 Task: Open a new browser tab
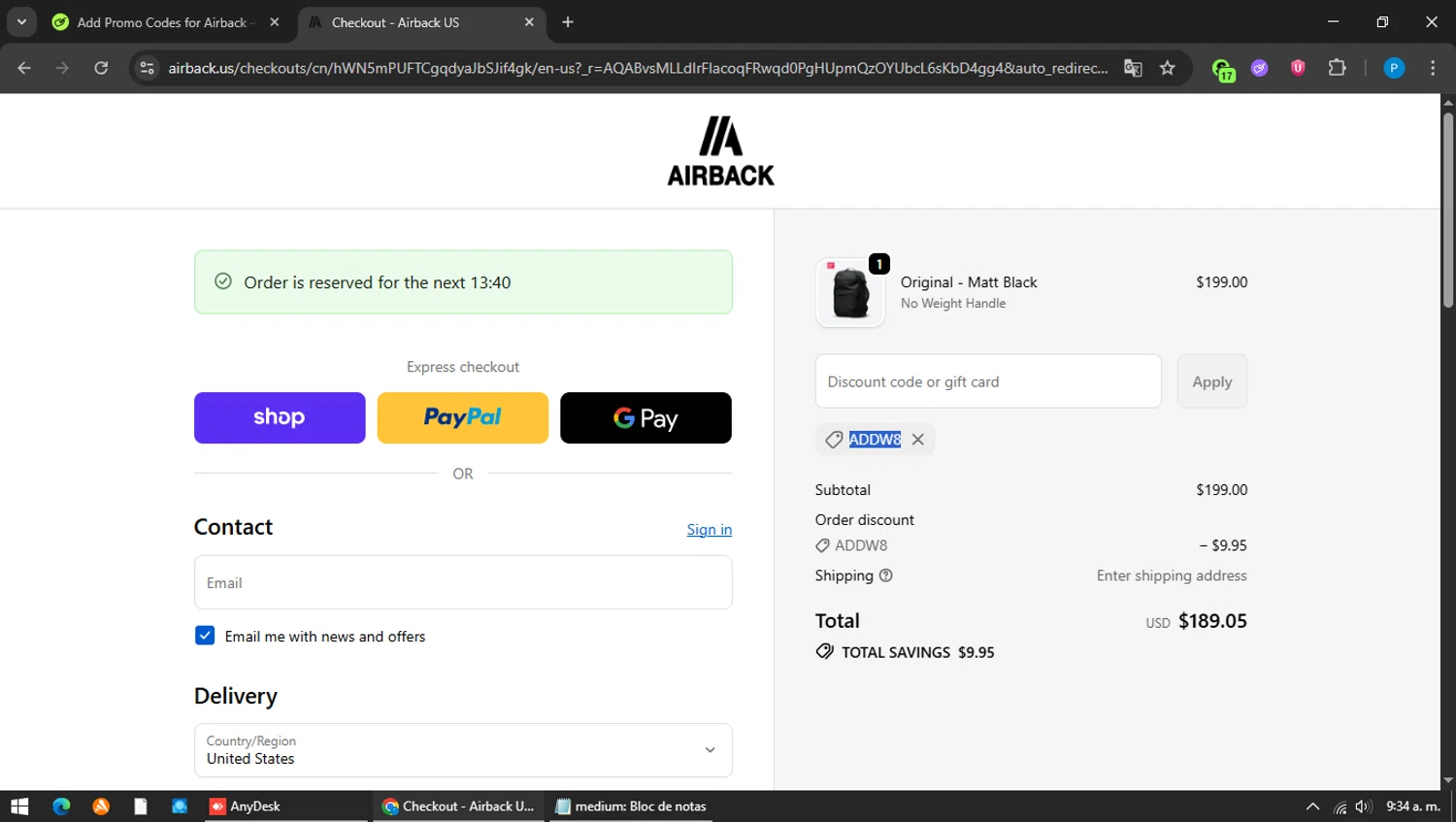[x=568, y=22]
